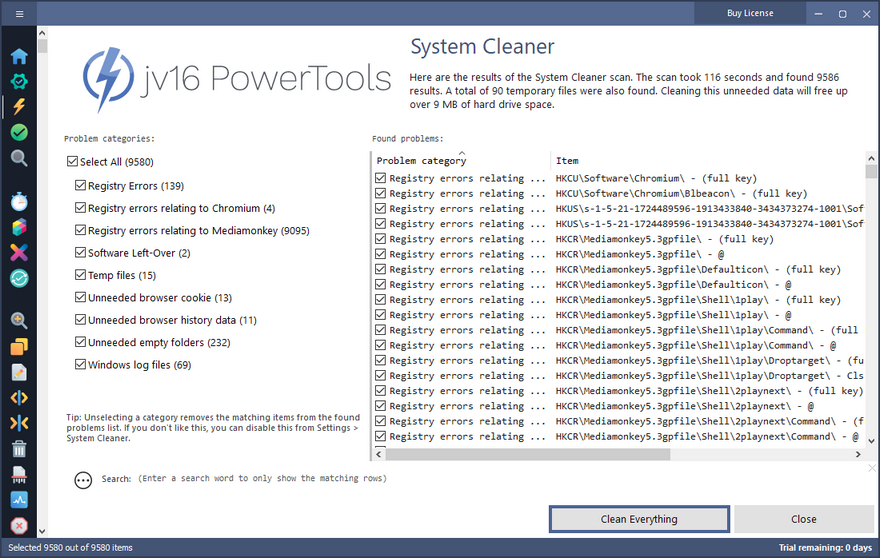880x558 pixels.
Task: Uncheck Unneeded browser cookie (13)
Action: (80, 298)
